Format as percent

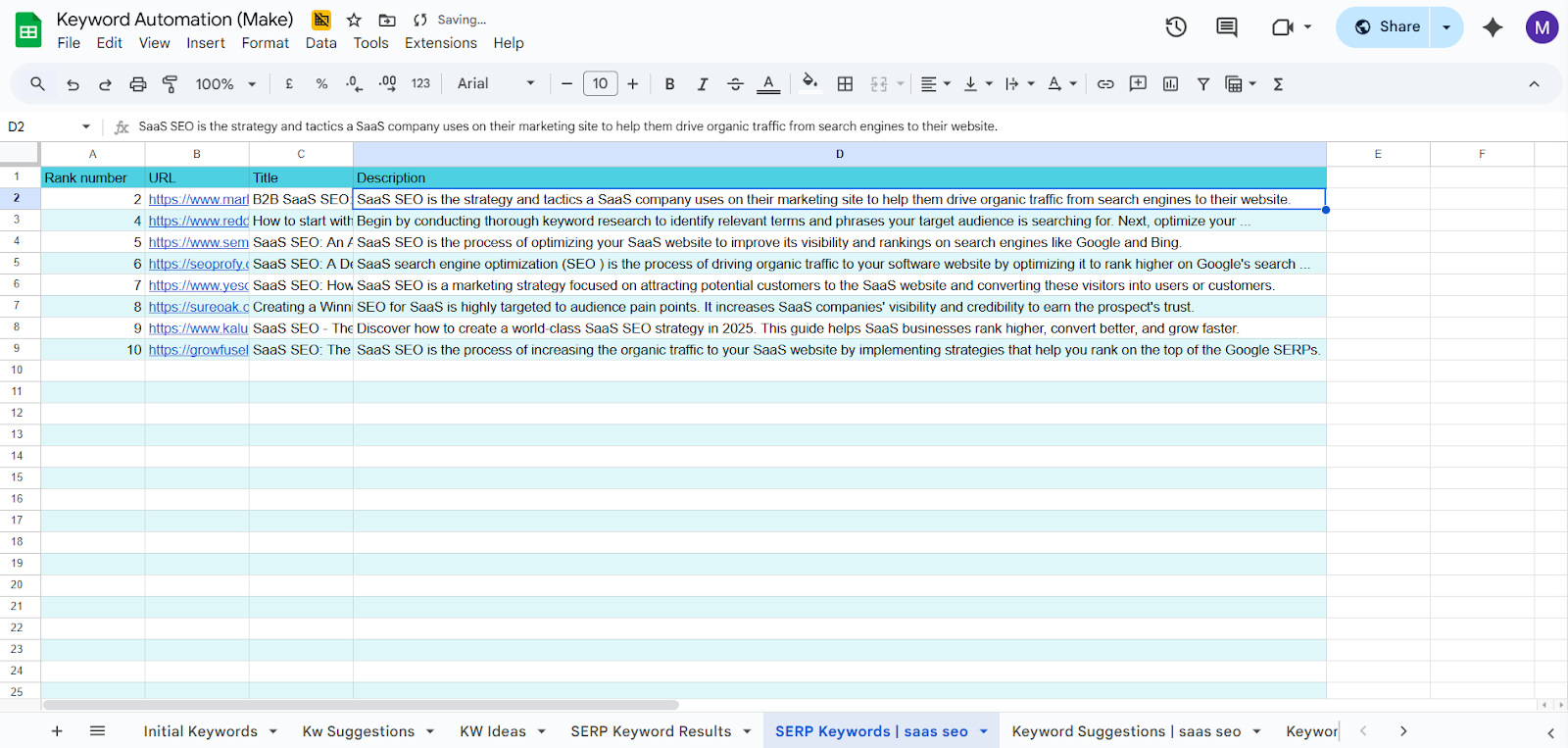click(321, 84)
